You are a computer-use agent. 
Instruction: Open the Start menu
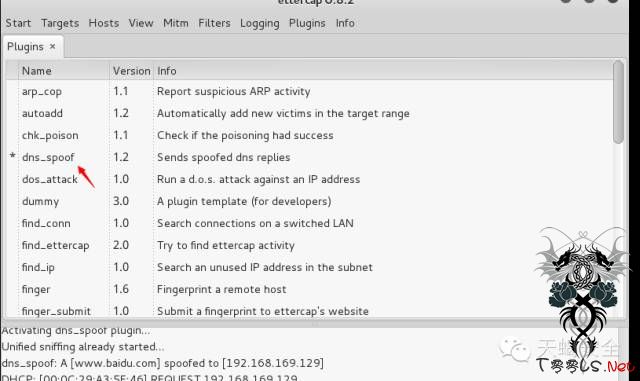18,23
